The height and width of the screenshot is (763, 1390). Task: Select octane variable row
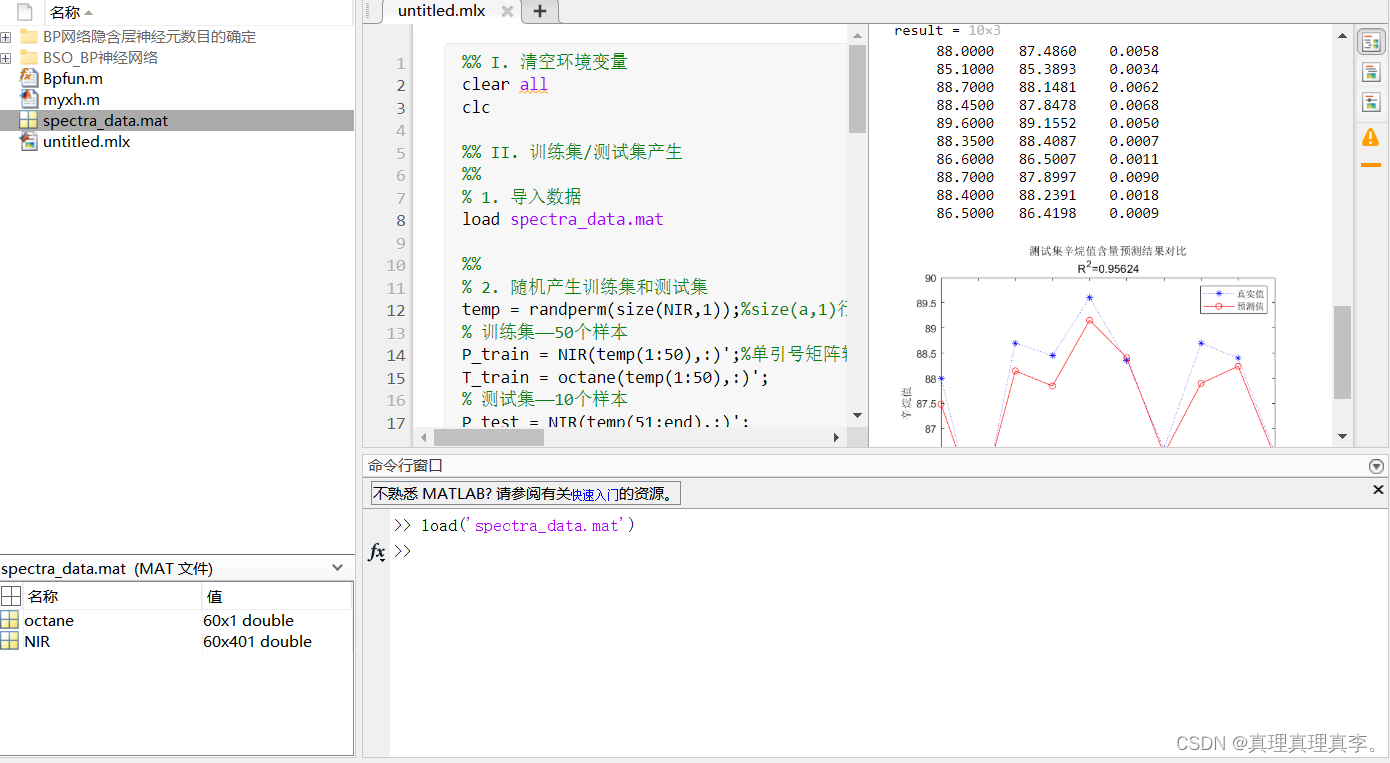point(176,620)
